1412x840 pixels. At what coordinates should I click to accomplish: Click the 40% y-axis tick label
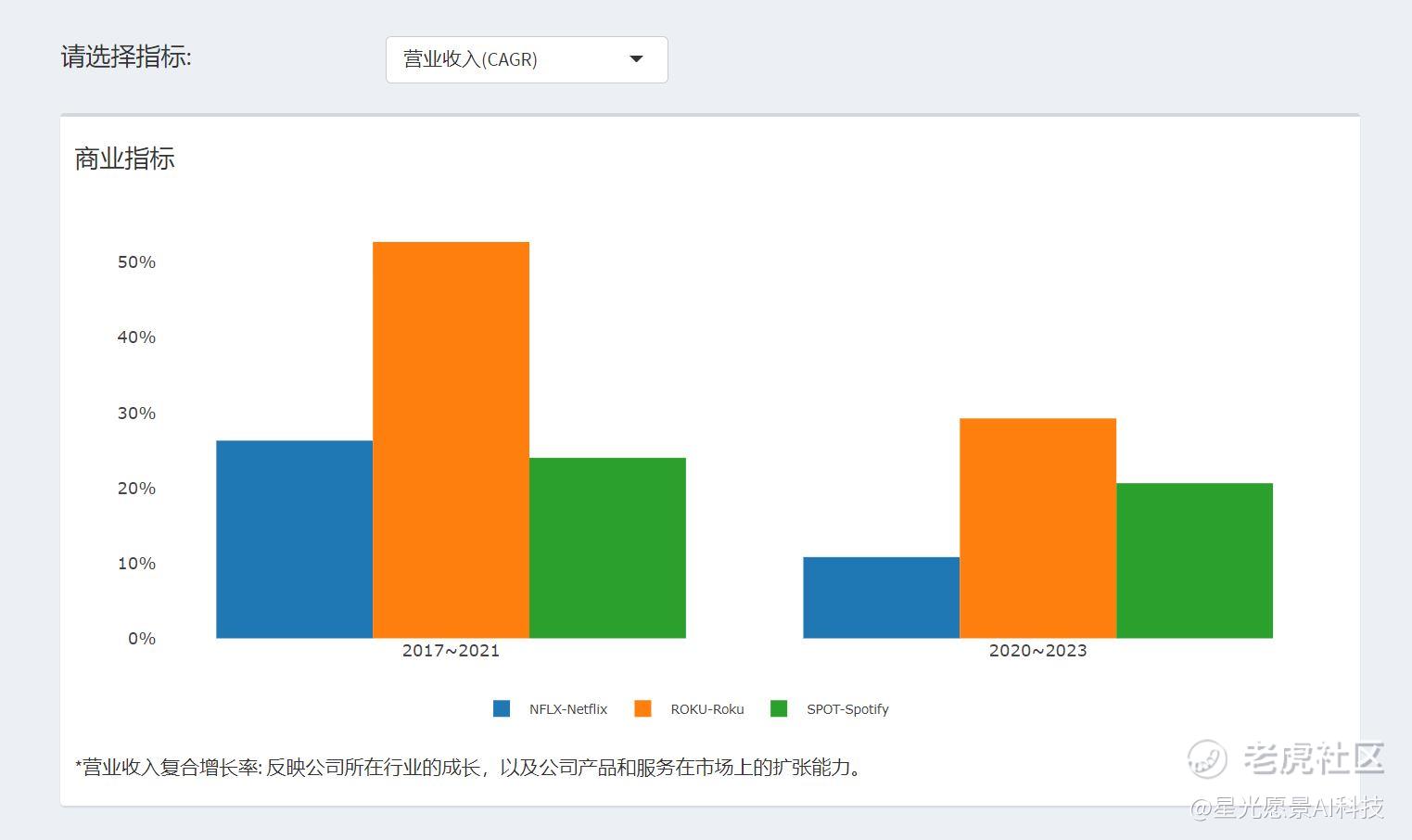tap(136, 337)
